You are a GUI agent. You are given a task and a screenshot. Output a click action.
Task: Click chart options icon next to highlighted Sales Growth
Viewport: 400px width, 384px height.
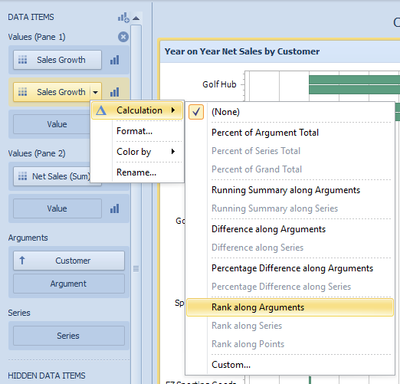114,92
